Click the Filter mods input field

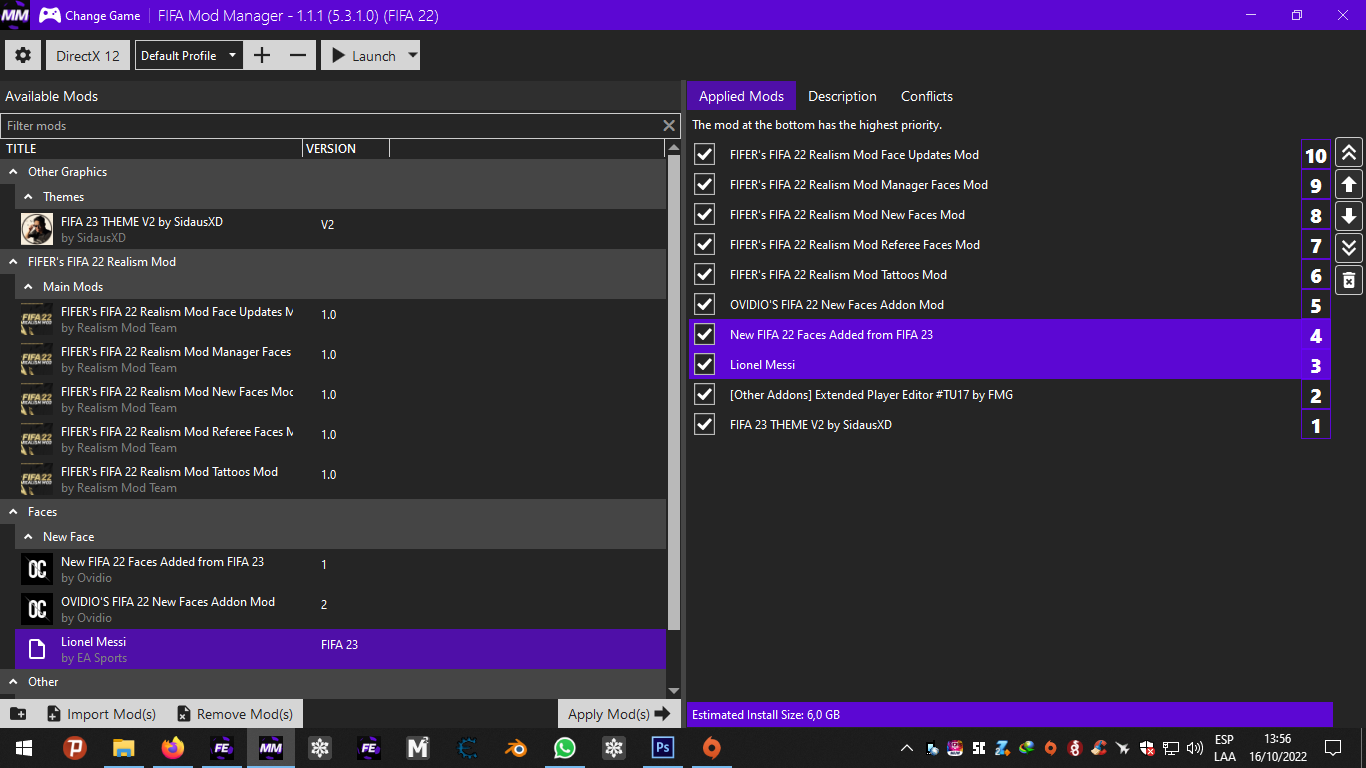tap(330, 126)
